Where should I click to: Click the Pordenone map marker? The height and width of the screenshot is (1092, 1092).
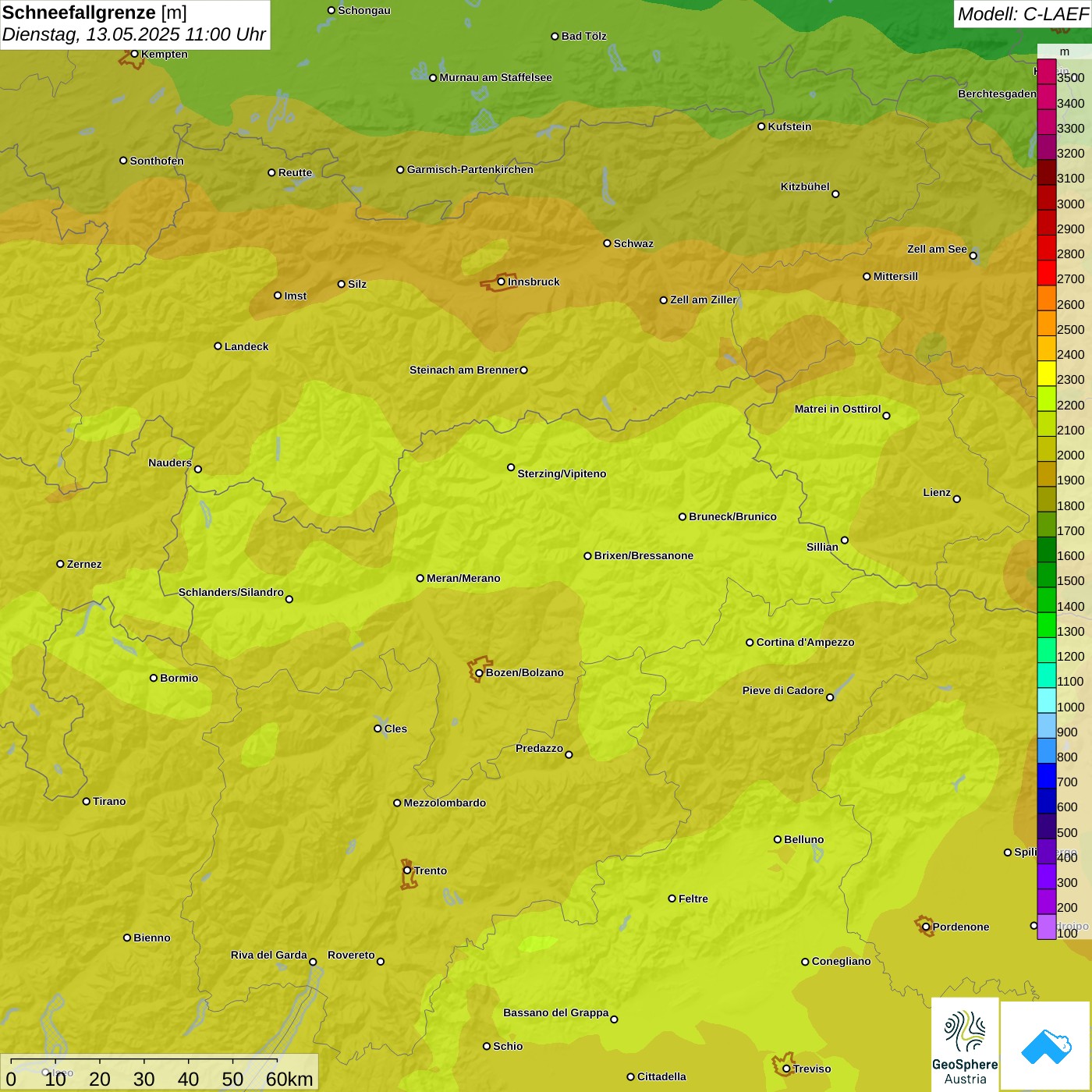point(926,927)
